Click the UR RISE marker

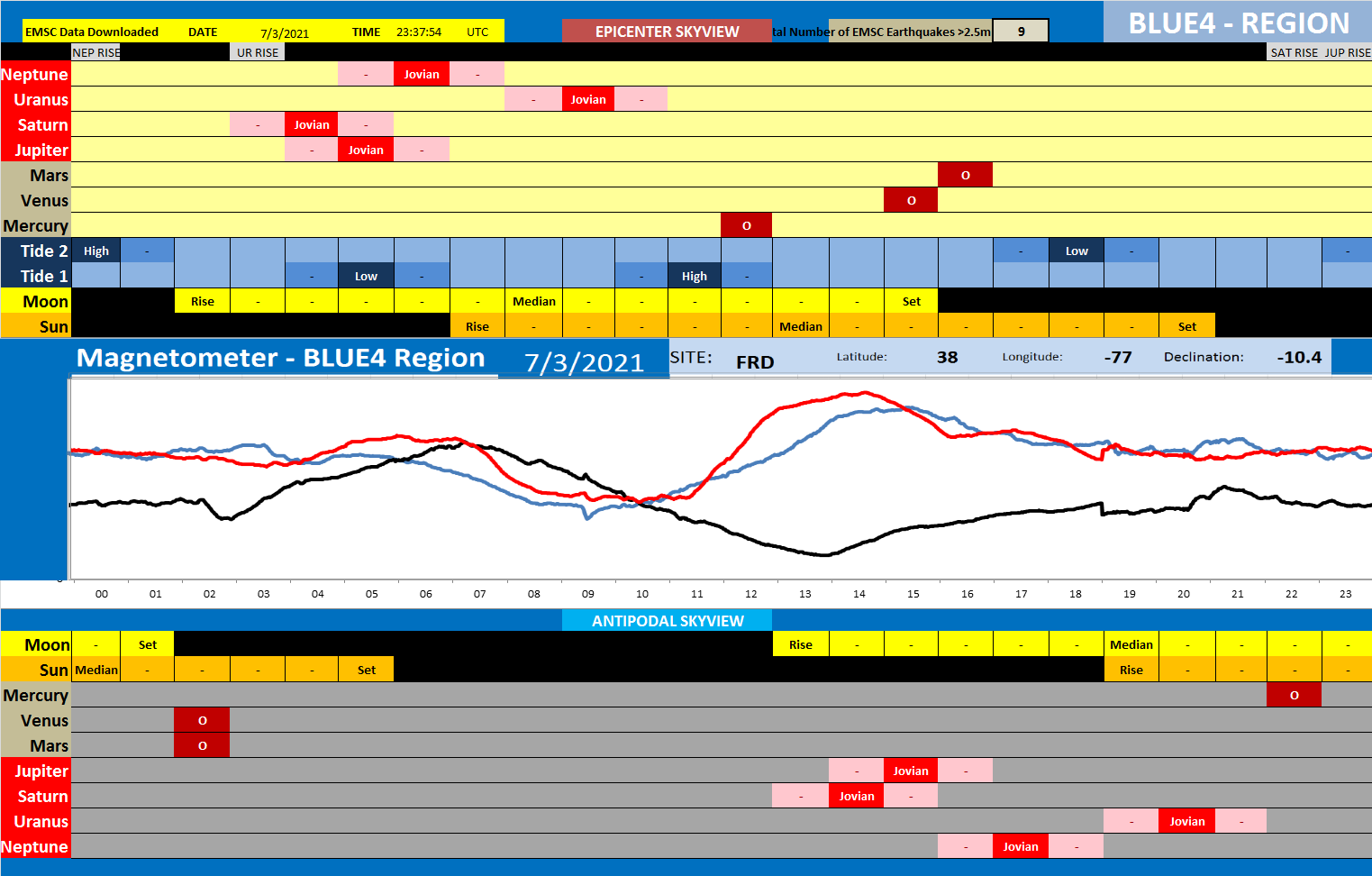click(x=258, y=52)
